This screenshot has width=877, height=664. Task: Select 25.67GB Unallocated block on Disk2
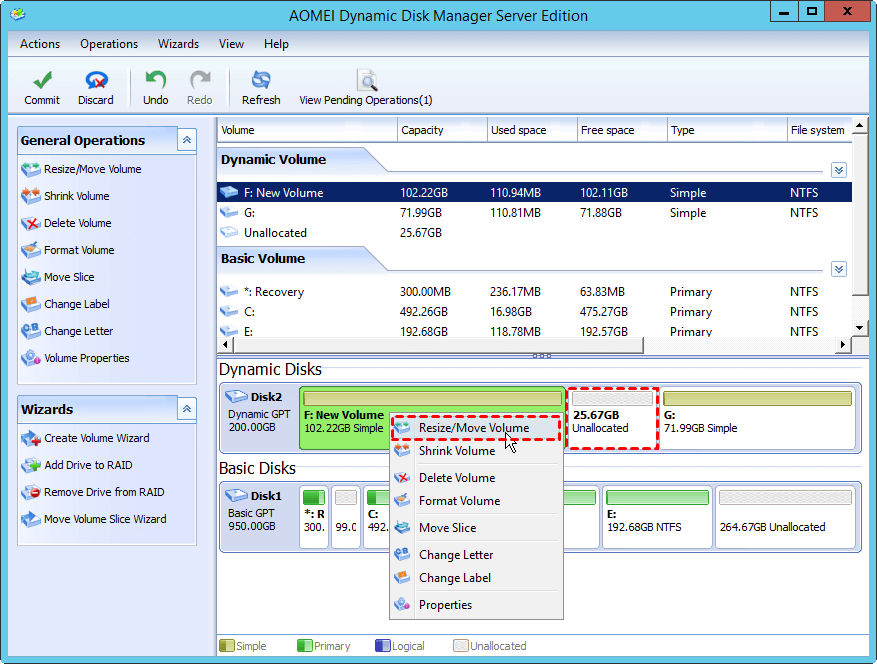pyautogui.click(x=612, y=418)
